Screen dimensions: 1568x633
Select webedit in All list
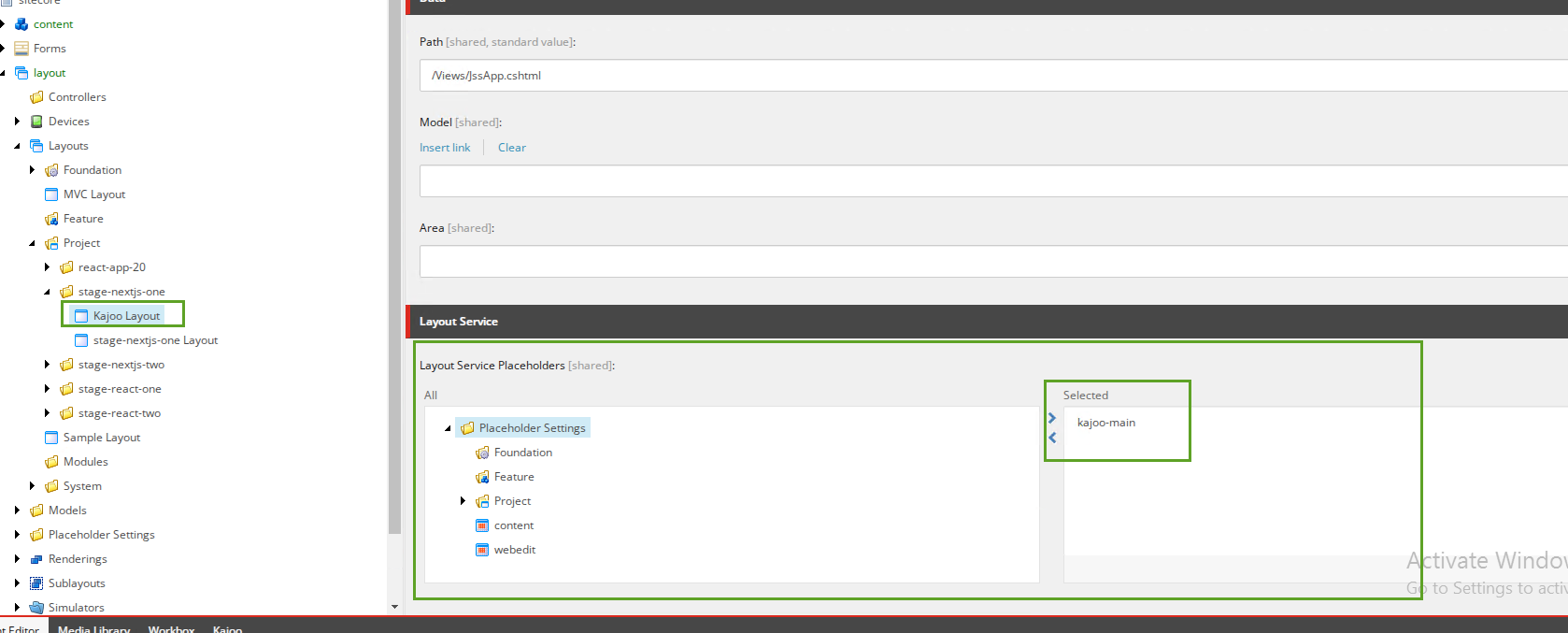coord(515,550)
